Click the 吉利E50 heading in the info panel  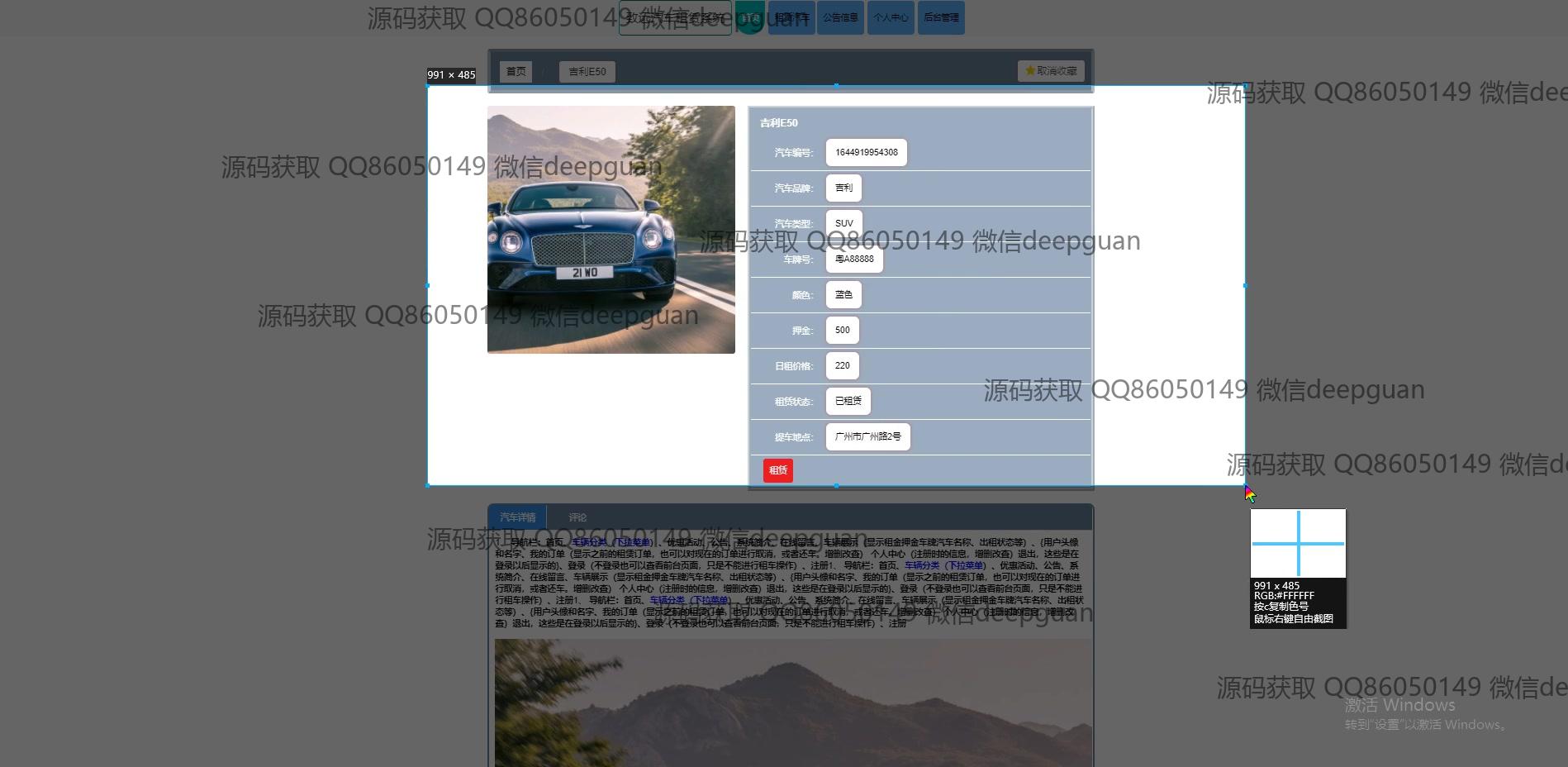pyautogui.click(x=779, y=123)
